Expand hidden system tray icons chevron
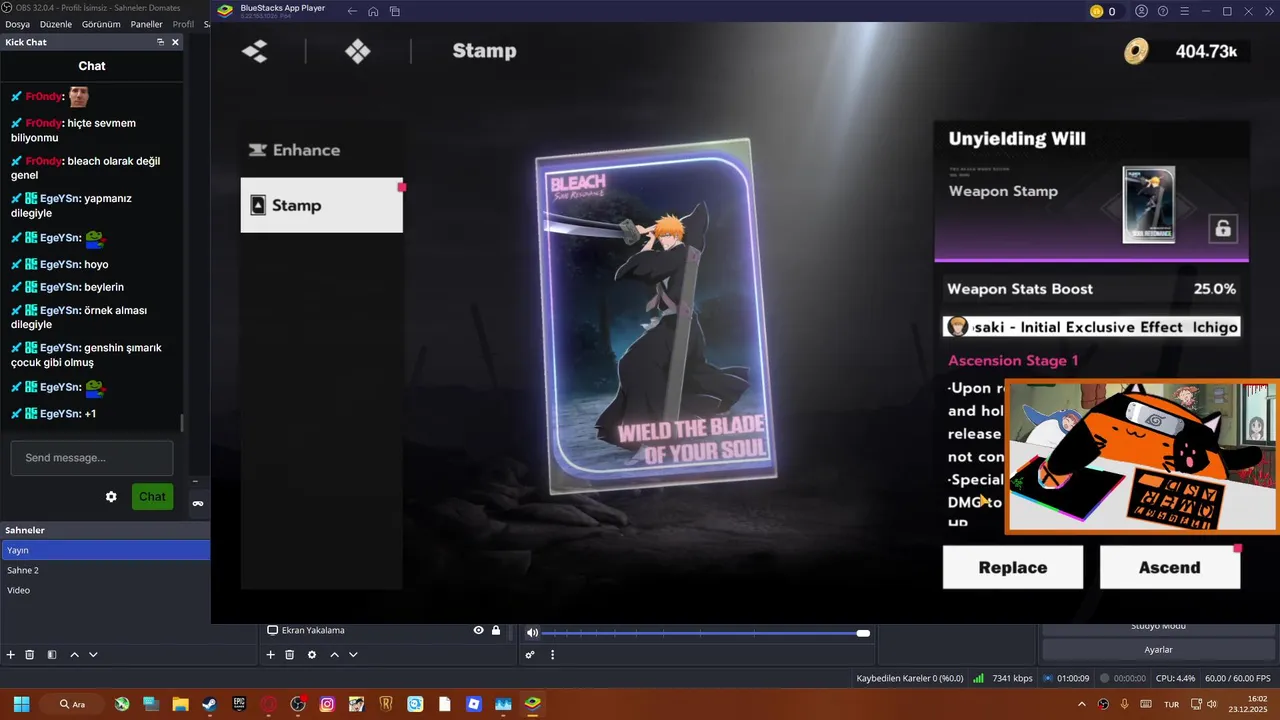1280x720 pixels. (1081, 704)
